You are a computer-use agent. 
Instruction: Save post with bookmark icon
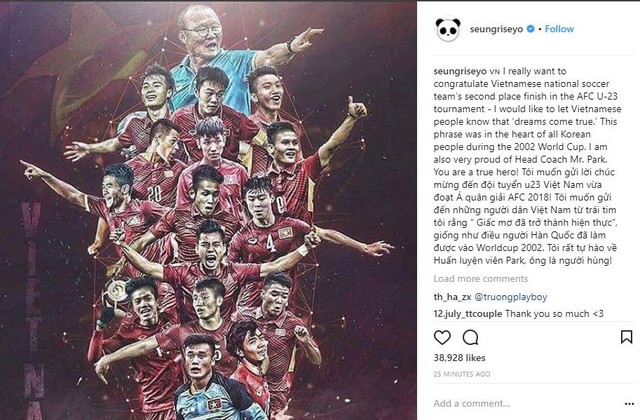(x=626, y=337)
